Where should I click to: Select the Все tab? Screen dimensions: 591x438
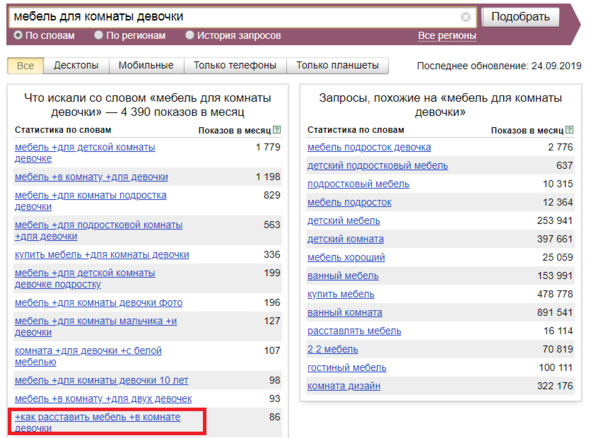coord(25,66)
